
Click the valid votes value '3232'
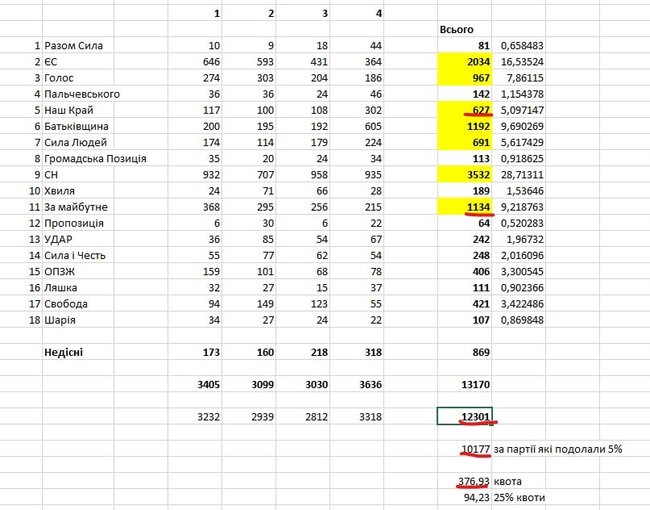[209, 417]
